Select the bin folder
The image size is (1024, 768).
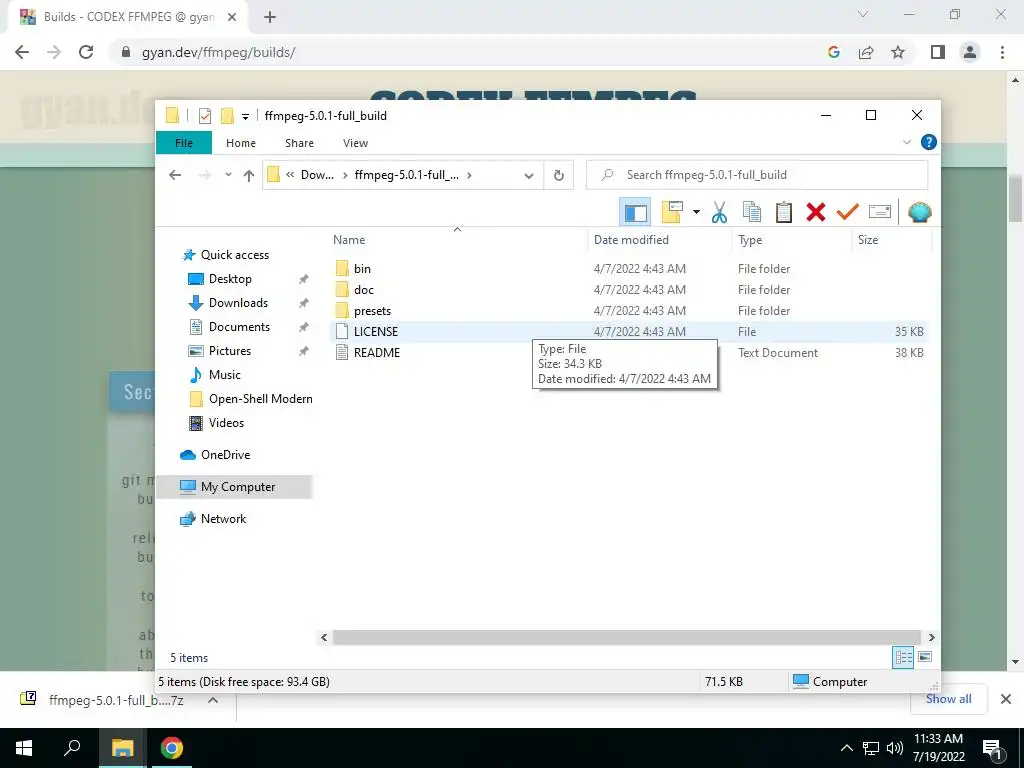point(362,268)
